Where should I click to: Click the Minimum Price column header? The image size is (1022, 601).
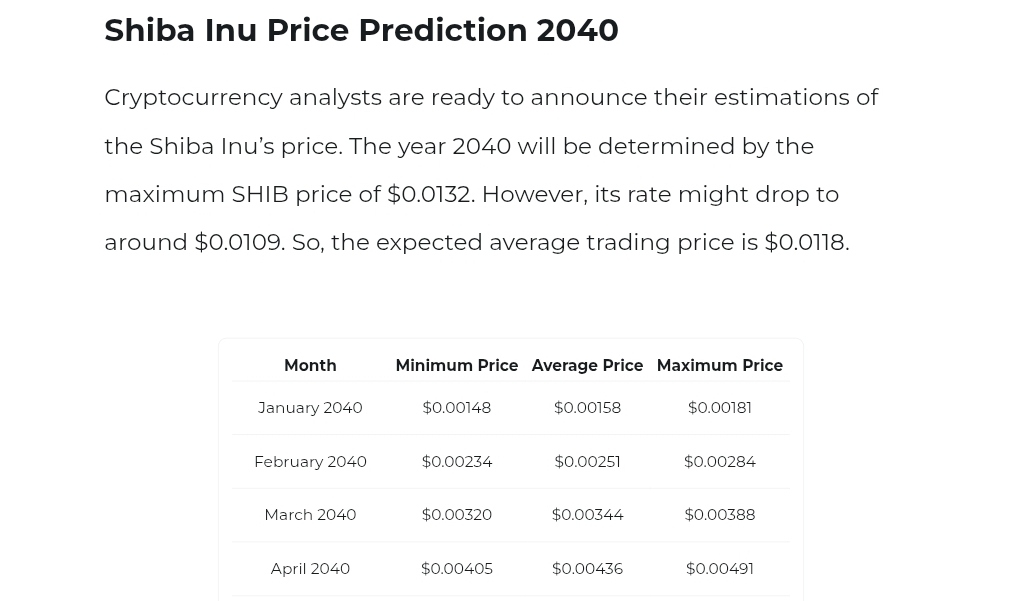[456, 366]
